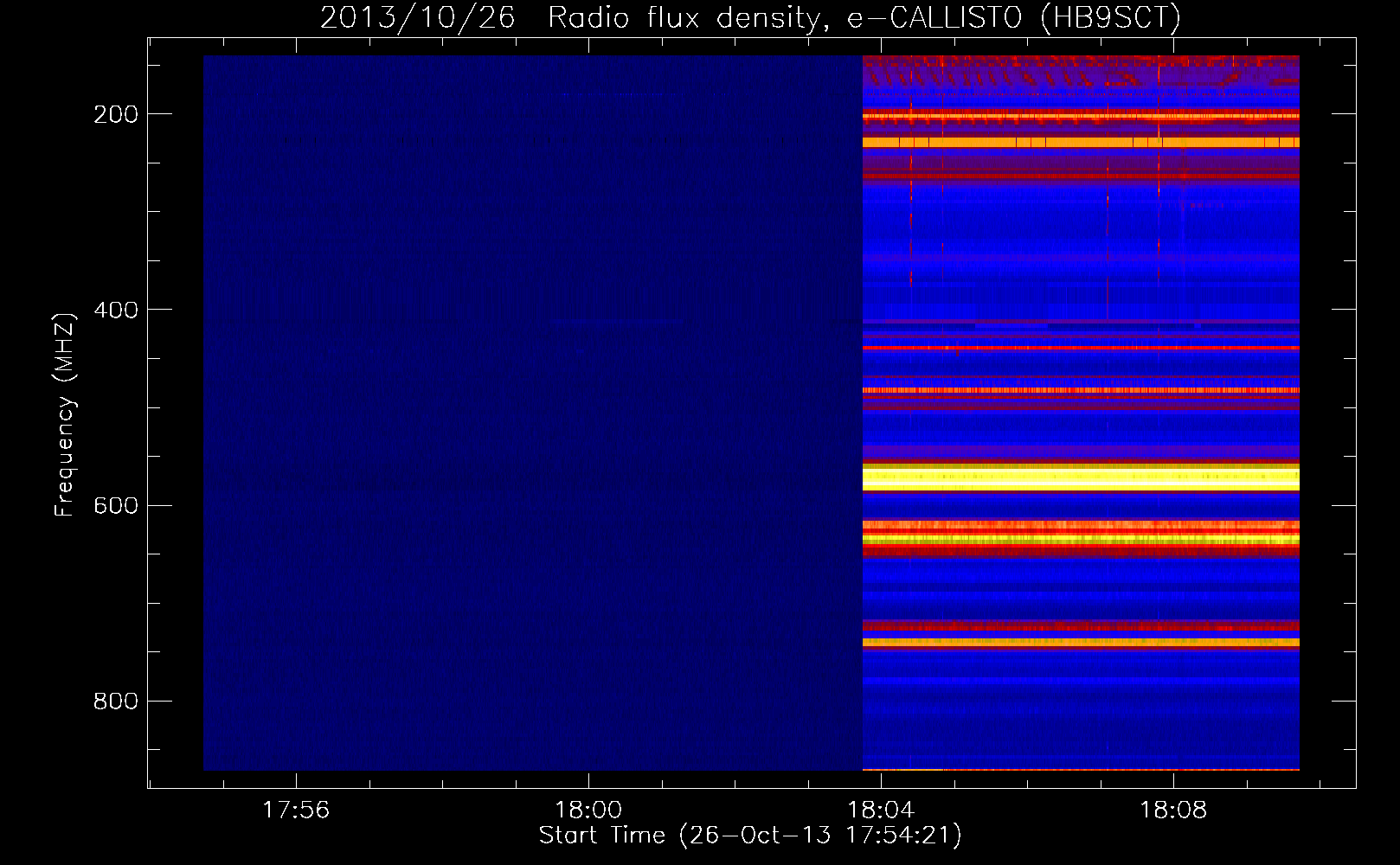
Task: Select the 'Frequency (MHZ)' axis label
Action: point(65,414)
